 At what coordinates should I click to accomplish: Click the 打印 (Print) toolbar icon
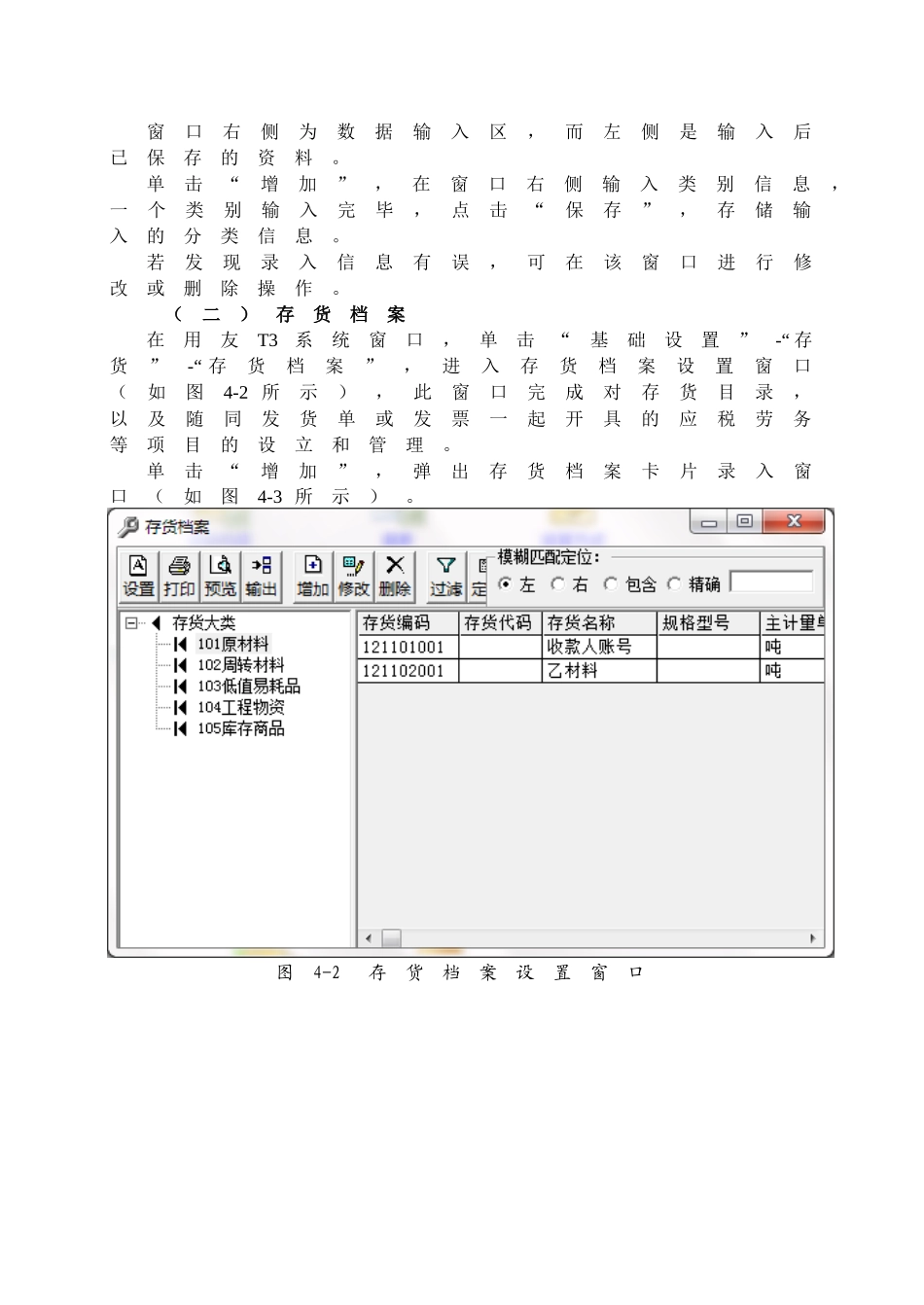[179, 576]
